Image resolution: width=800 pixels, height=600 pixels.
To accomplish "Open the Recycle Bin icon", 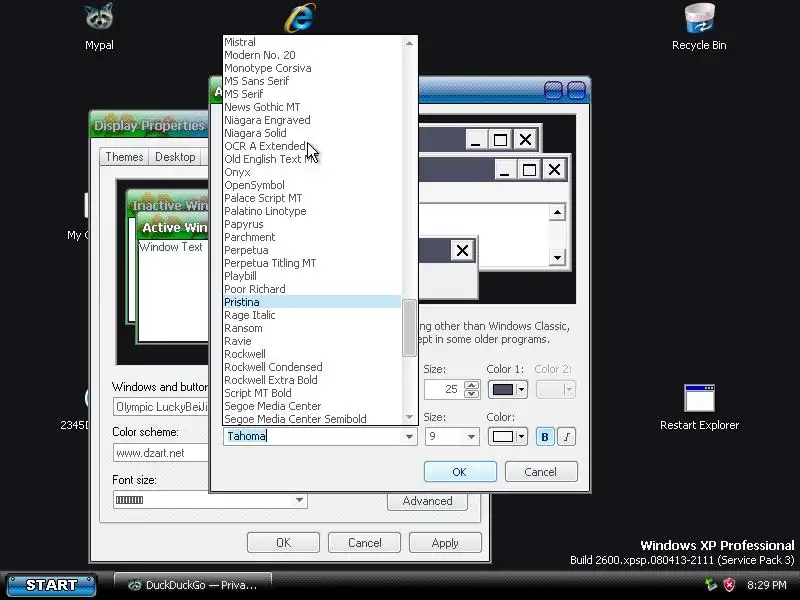I will coord(699,27).
